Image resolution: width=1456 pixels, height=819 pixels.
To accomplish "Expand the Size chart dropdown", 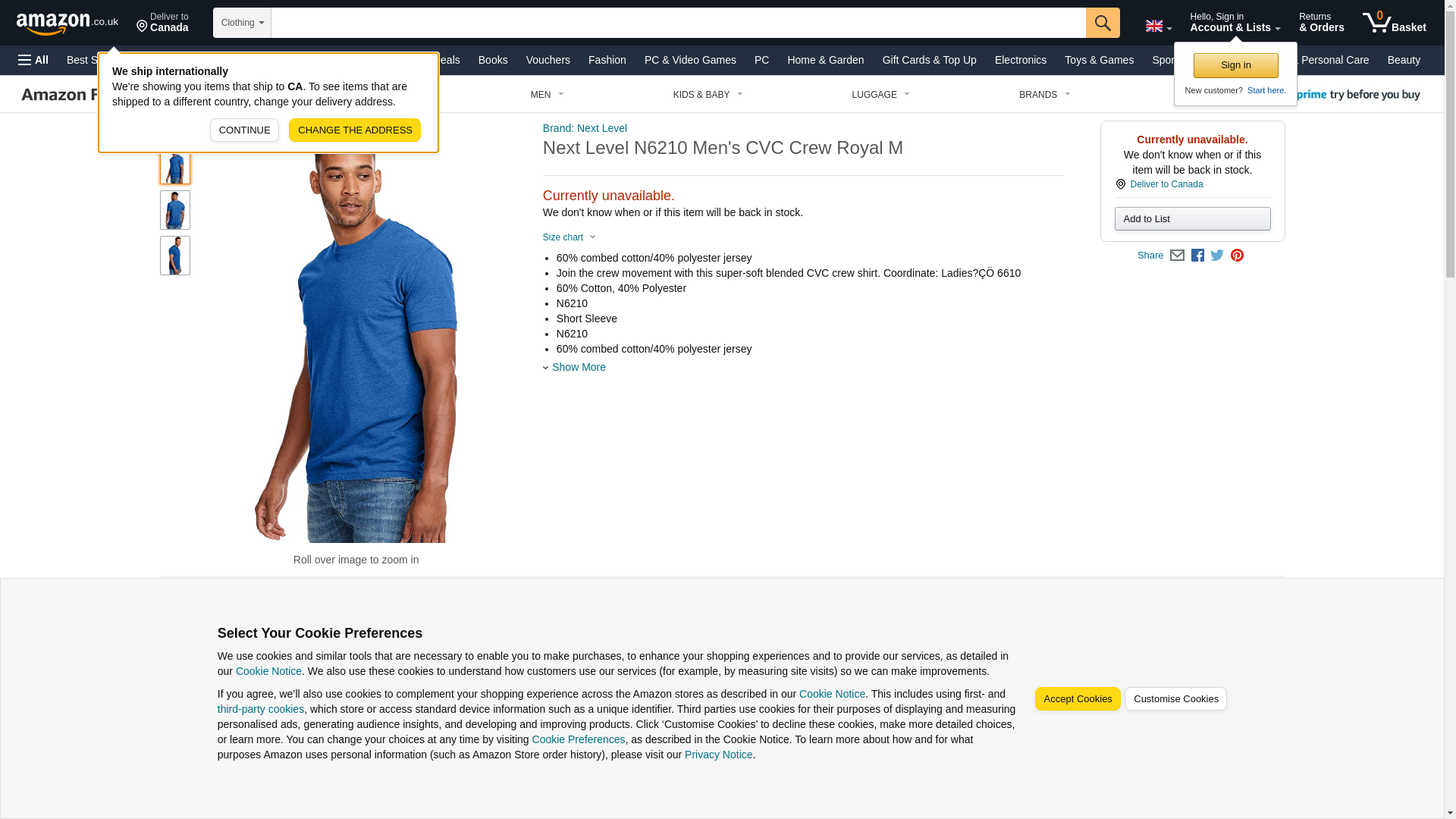I will [x=570, y=237].
